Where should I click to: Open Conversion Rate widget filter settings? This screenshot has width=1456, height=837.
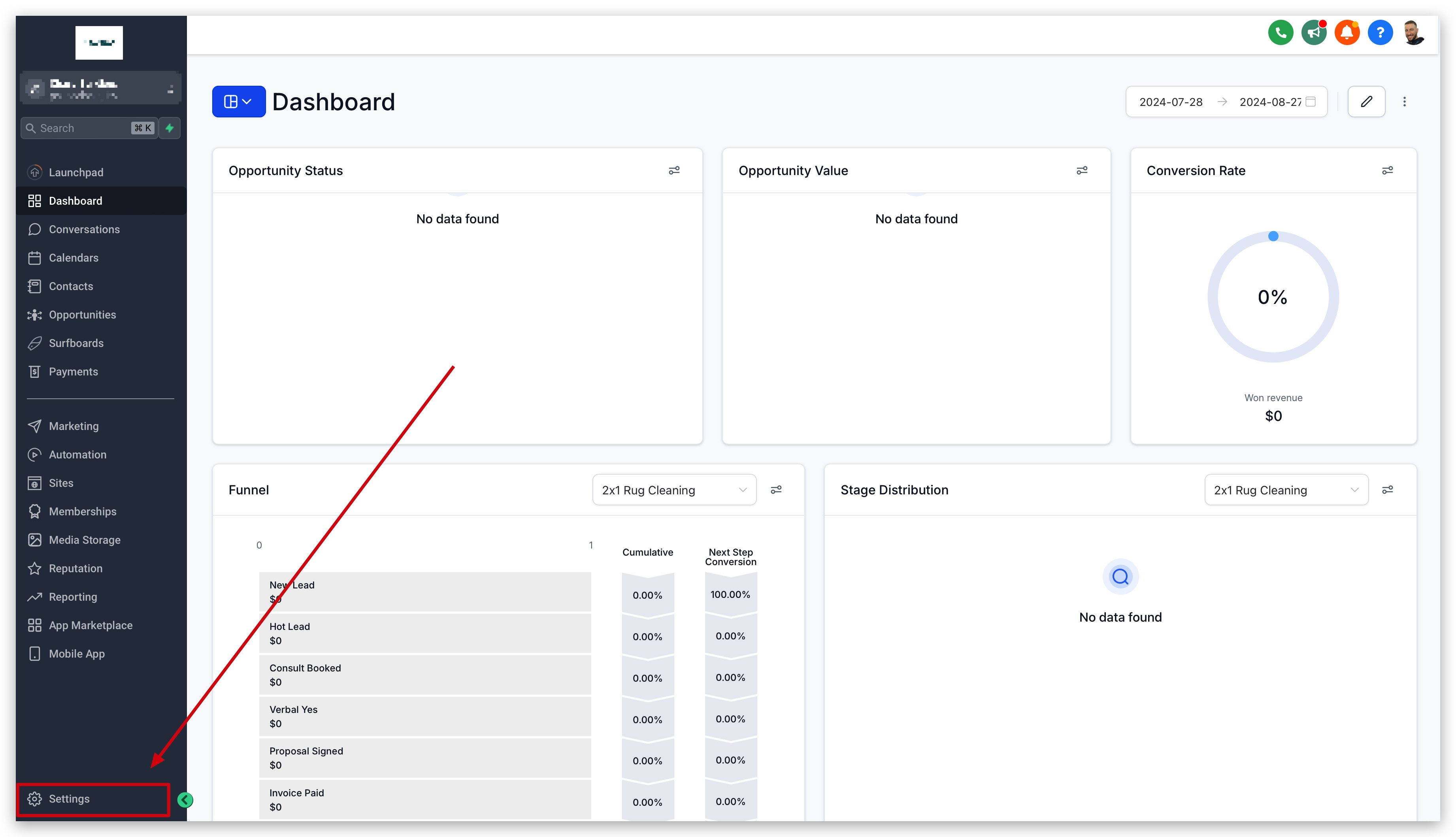[1387, 171]
